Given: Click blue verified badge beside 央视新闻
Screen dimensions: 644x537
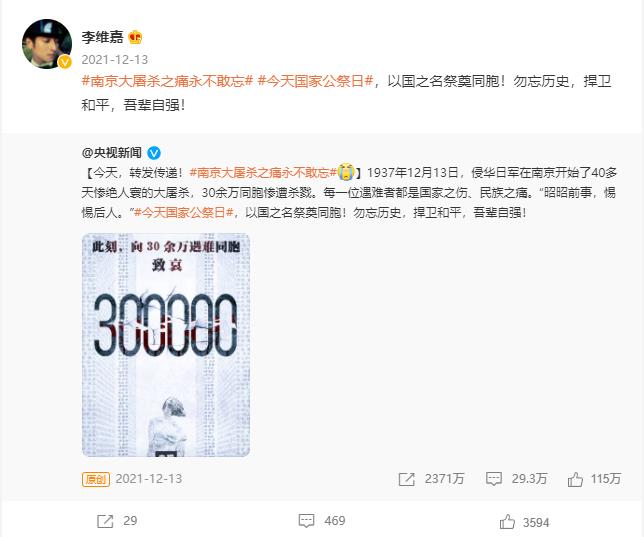Looking at the screenshot, I should [154, 153].
